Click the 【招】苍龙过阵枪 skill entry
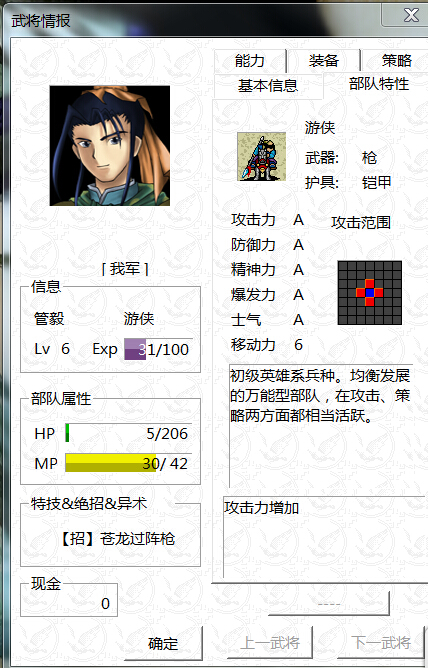Image resolution: width=428 pixels, height=668 pixels. coord(116,539)
